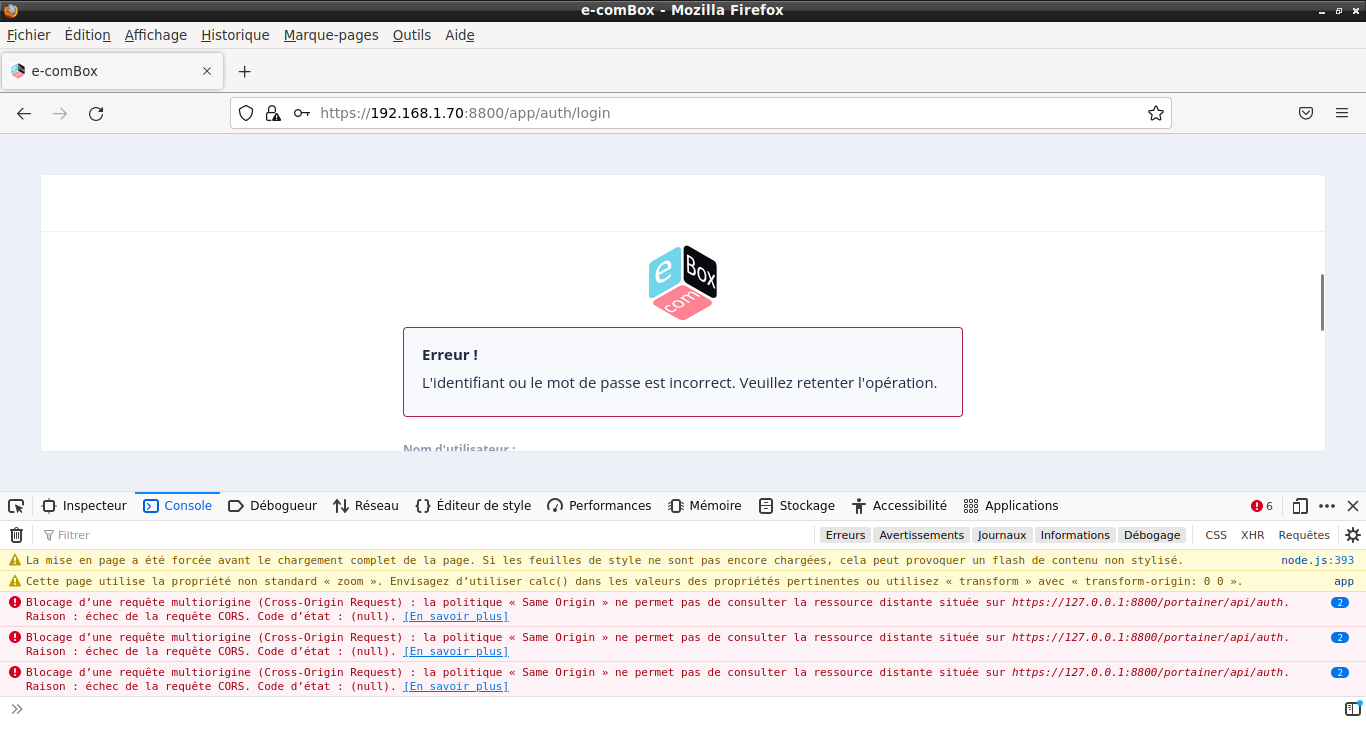Open the Pocket save icon

pyautogui.click(x=1306, y=113)
